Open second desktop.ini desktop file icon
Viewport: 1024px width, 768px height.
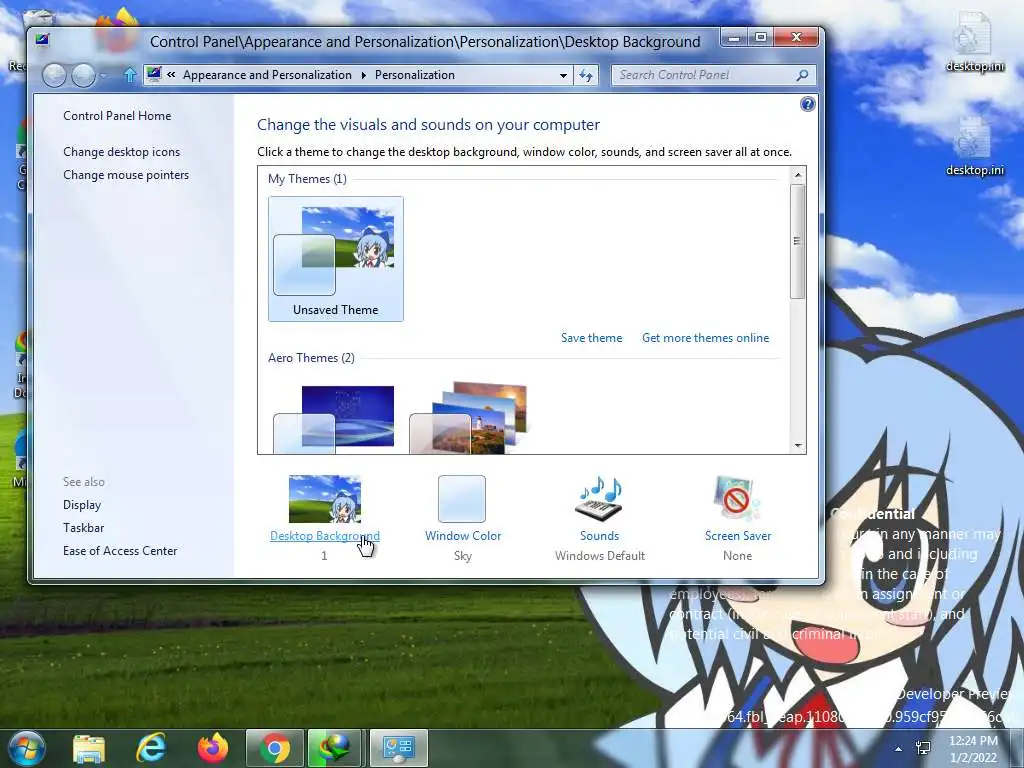(975, 146)
